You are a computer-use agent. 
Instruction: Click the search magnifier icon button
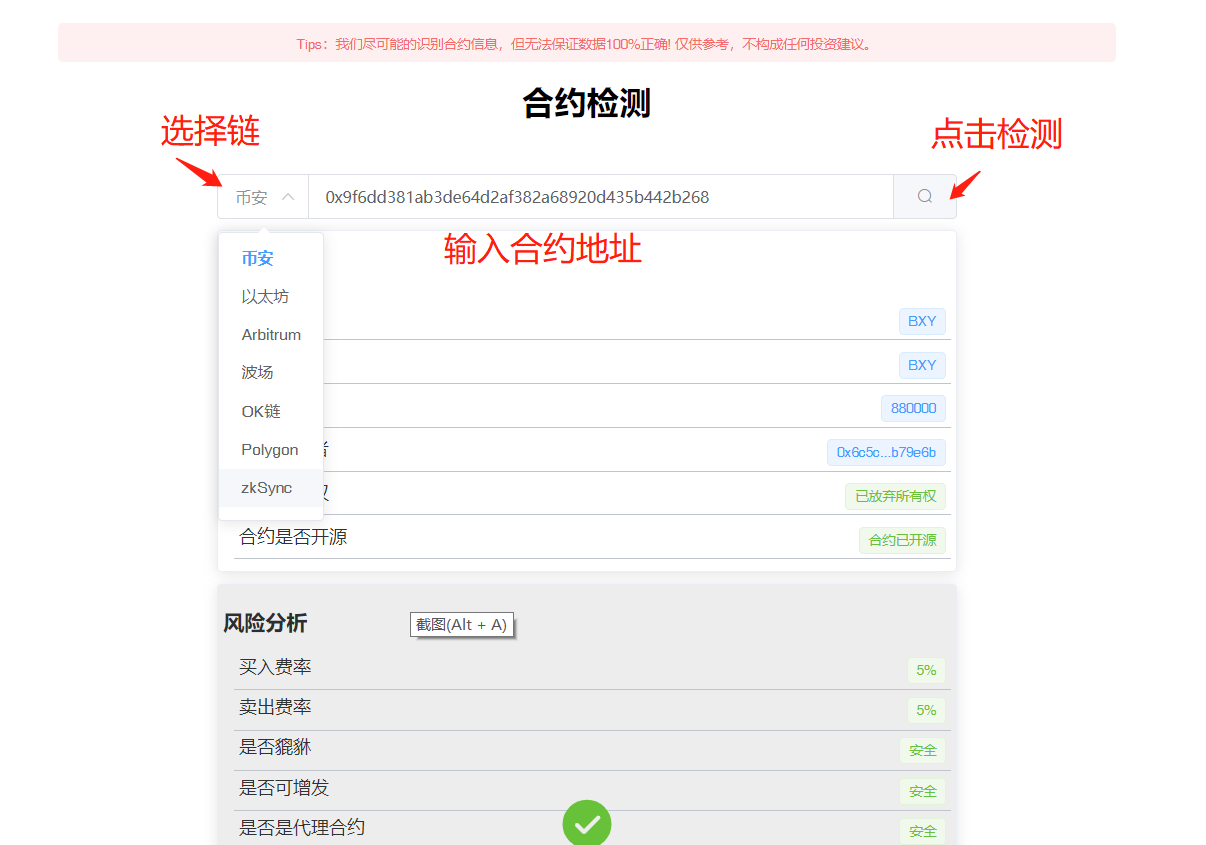pos(924,197)
